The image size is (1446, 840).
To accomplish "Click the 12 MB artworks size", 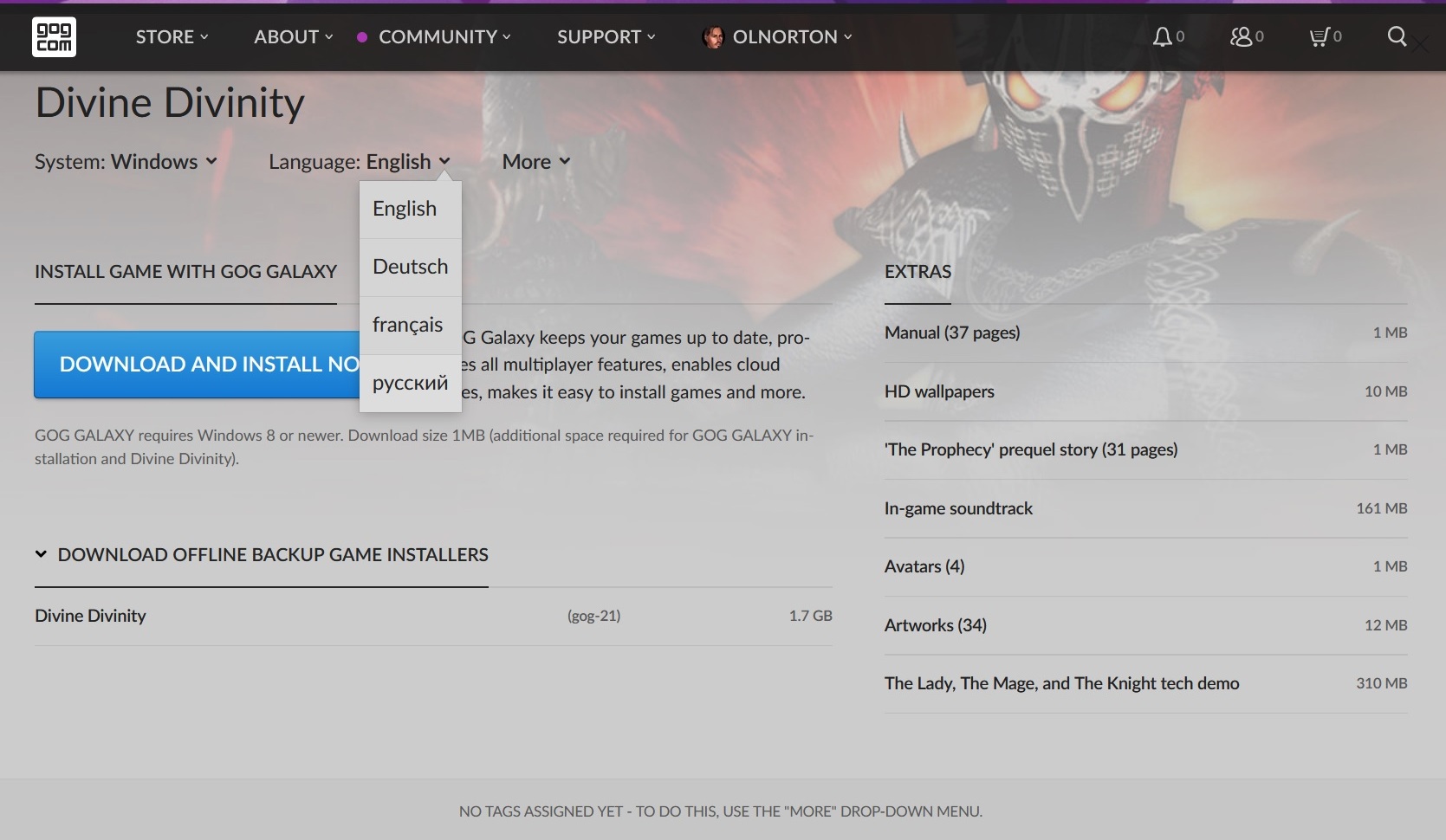I will pyautogui.click(x=1385, y=625).
